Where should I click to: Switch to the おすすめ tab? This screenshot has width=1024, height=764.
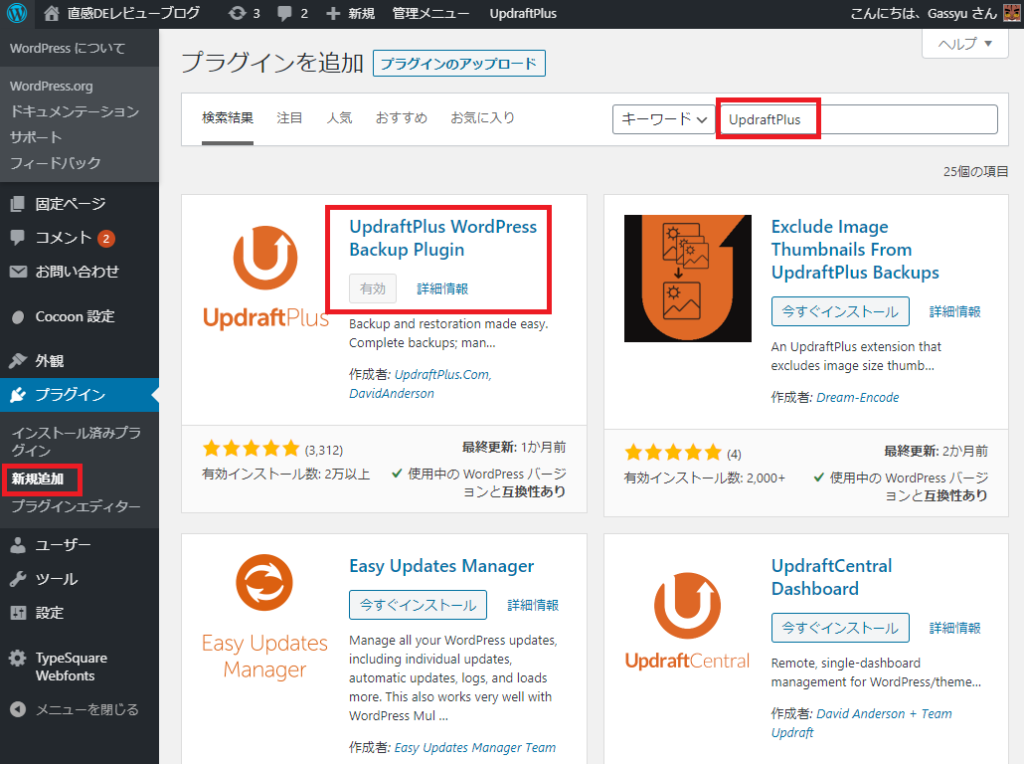coord(401,118)
